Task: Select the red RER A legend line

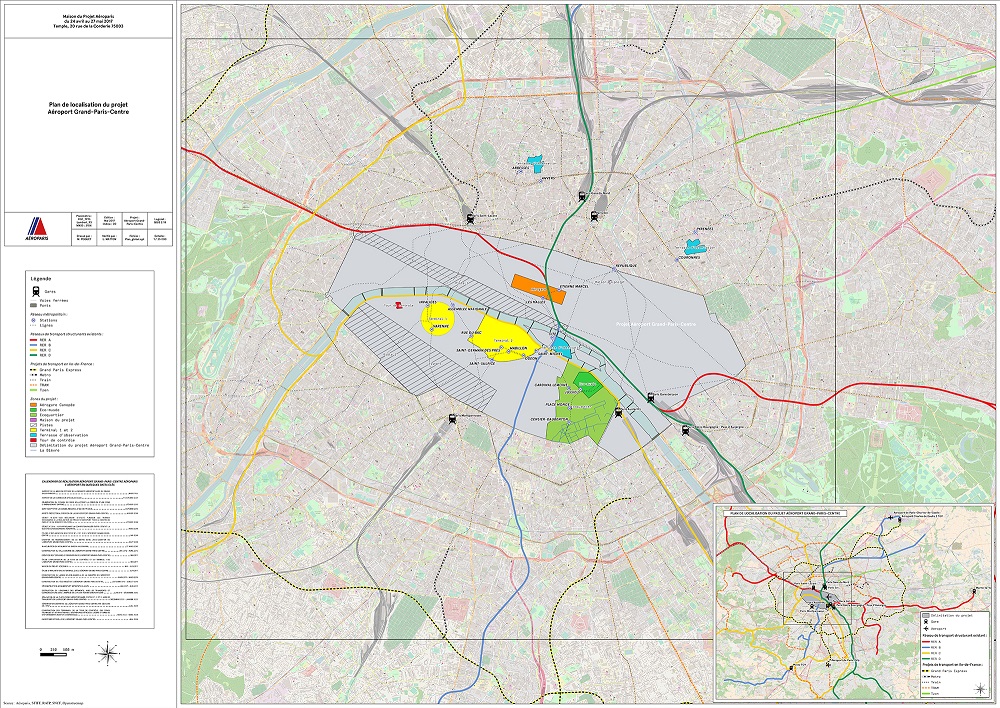Action: click(35, 339)
